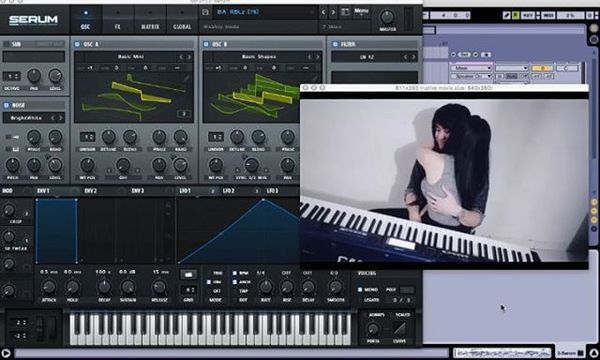Click the MASTER volume knob
600x360 pixels.
click(387, 17)
